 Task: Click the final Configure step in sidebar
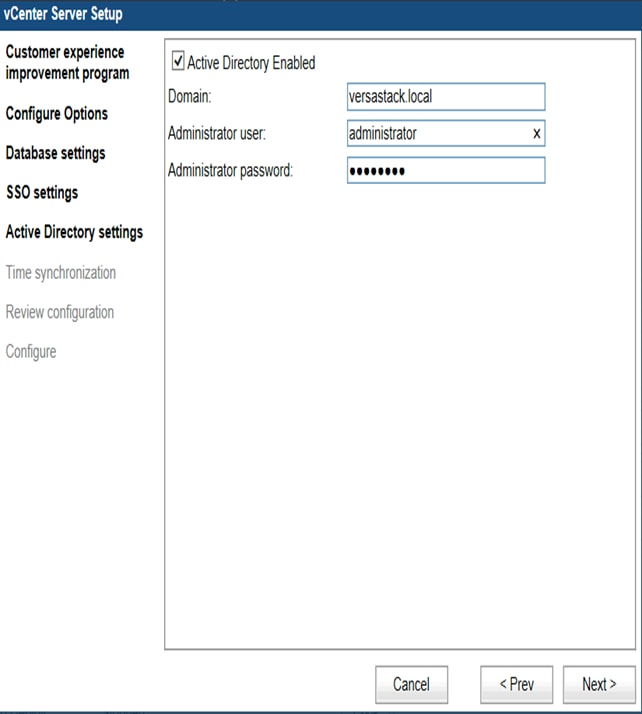[31, 352]
